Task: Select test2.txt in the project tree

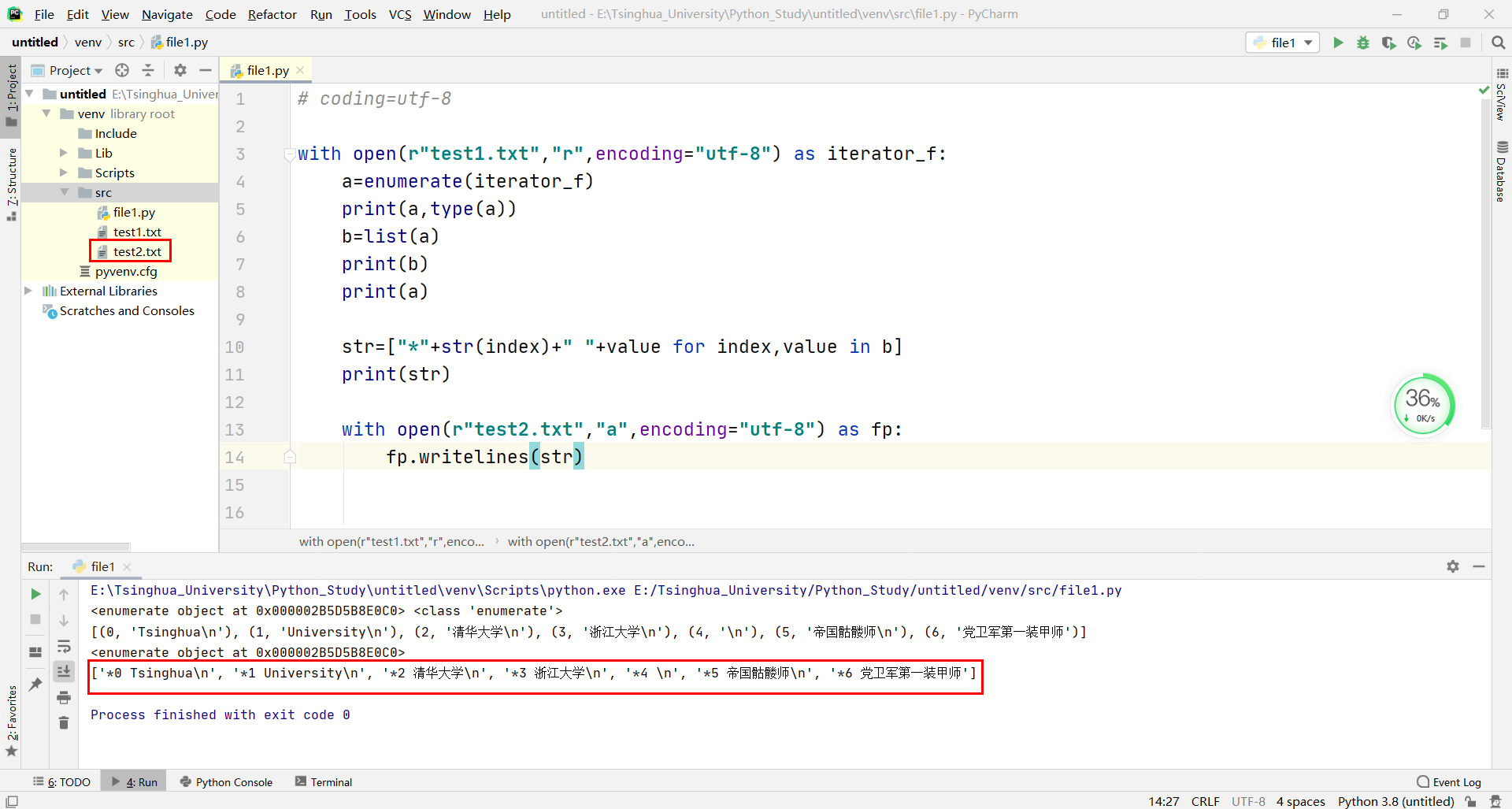Action: 137,251
